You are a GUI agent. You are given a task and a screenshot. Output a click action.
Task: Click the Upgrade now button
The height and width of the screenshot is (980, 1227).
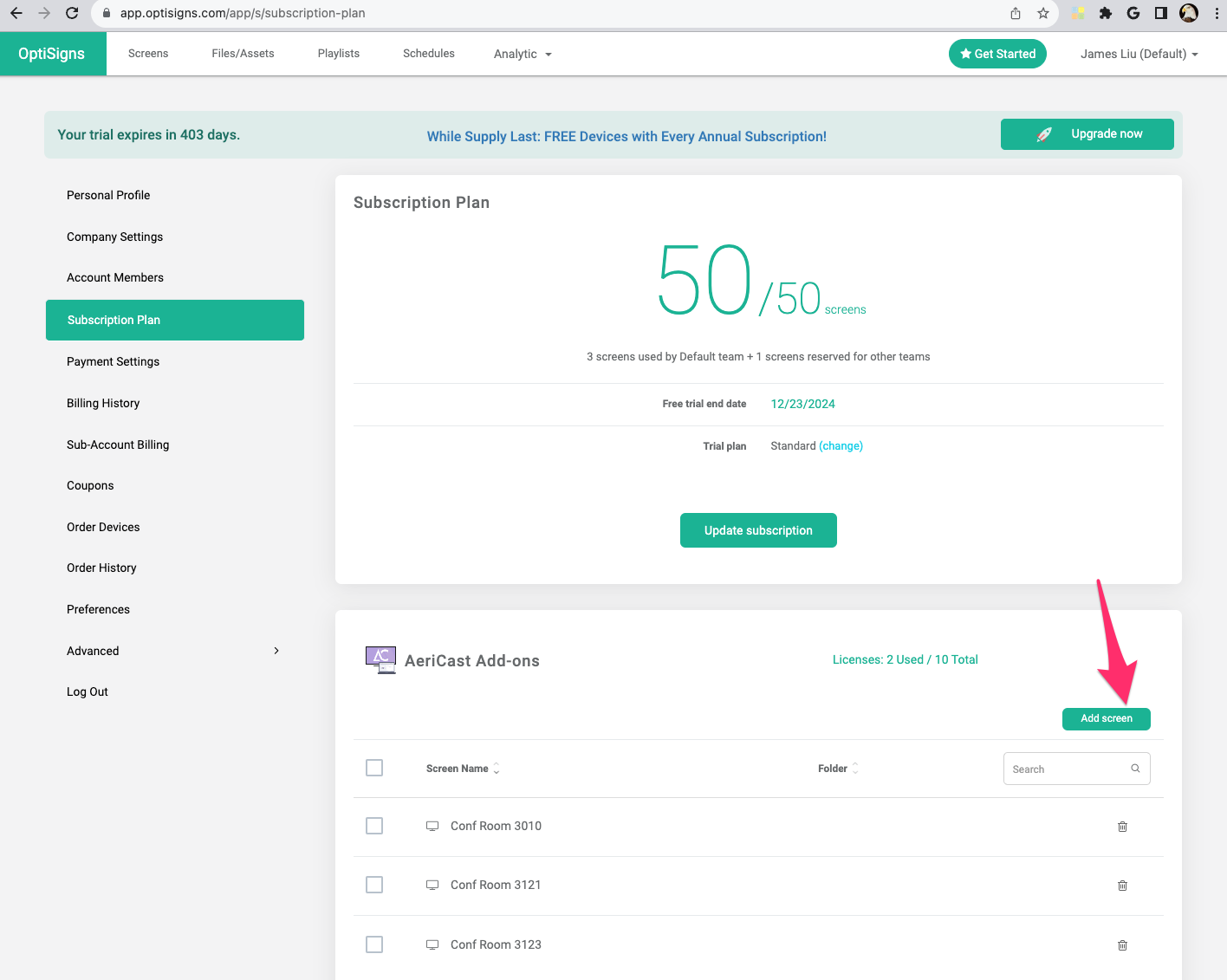[1087, 134]
